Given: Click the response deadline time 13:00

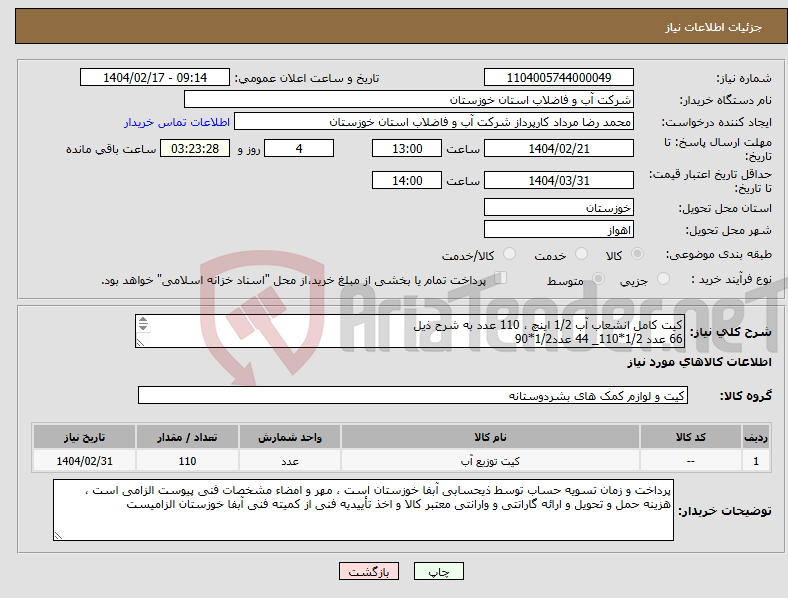Looking at the screenshot, I should 407,149.
